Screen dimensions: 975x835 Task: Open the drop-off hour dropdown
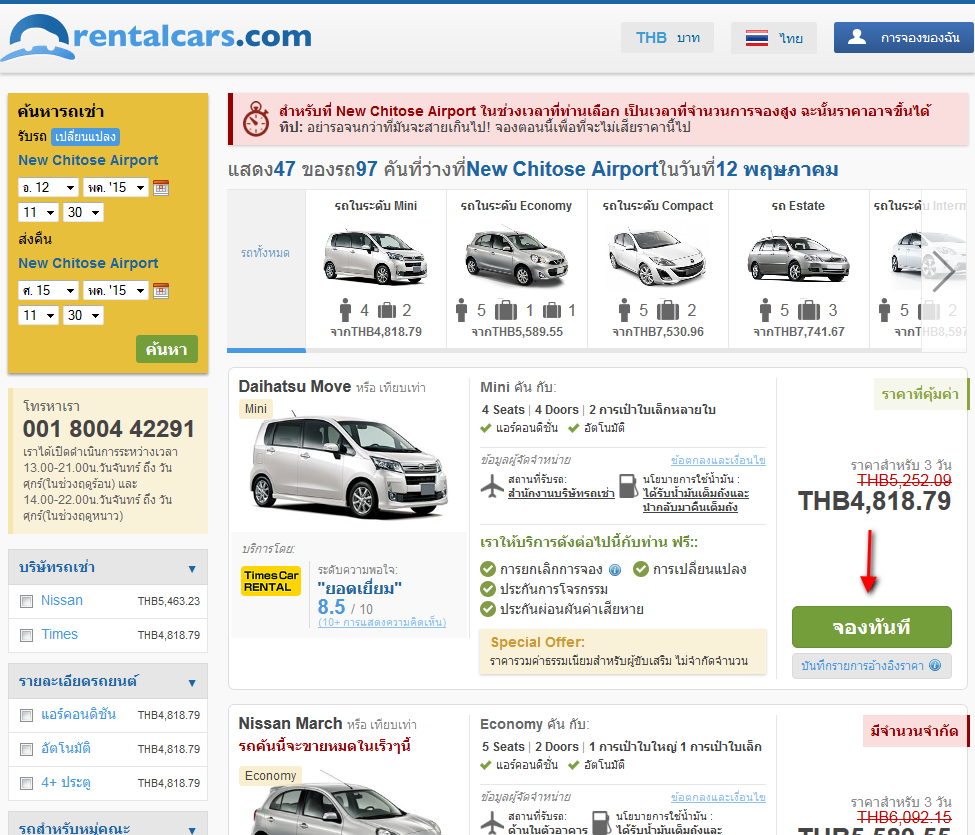pyautogui.click(x=39, y=315)
